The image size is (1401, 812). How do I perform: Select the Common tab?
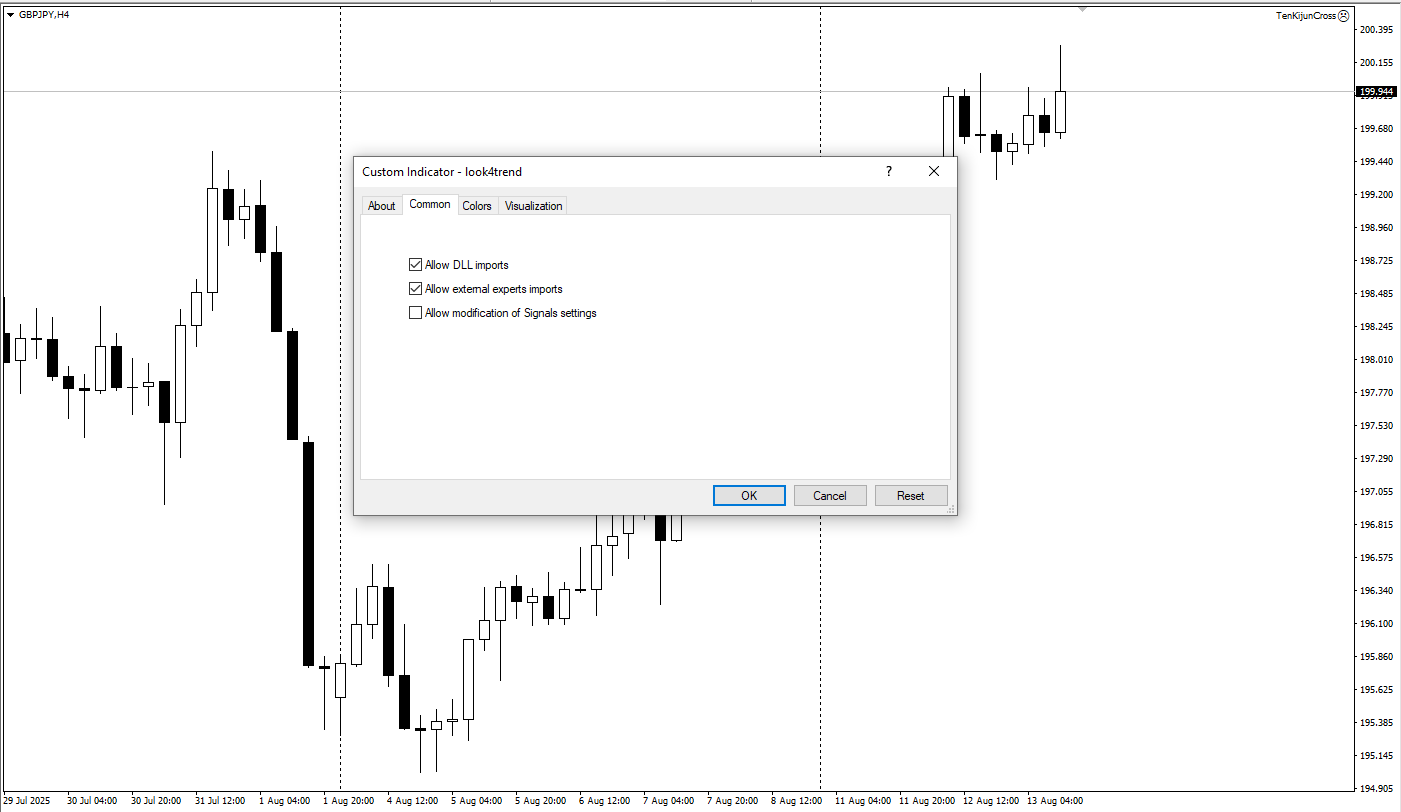click(x=430, y=204)
